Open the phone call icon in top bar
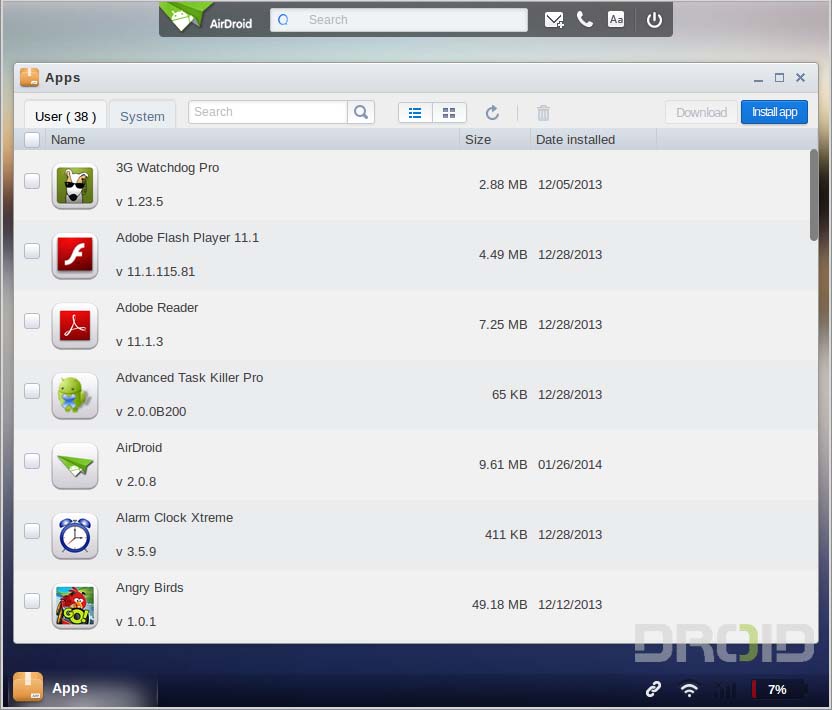The width and height of the screenshot is (832, 710). (585, 20)
